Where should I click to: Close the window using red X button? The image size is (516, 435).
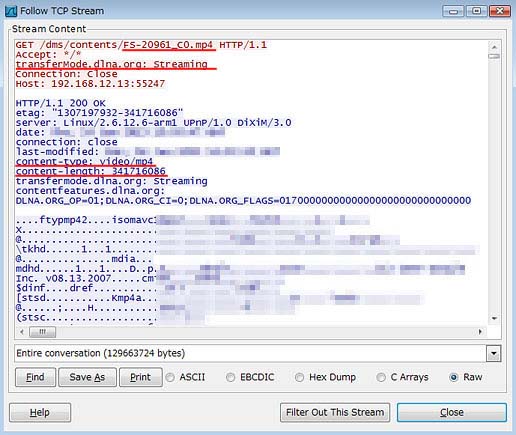coord(500,11)
